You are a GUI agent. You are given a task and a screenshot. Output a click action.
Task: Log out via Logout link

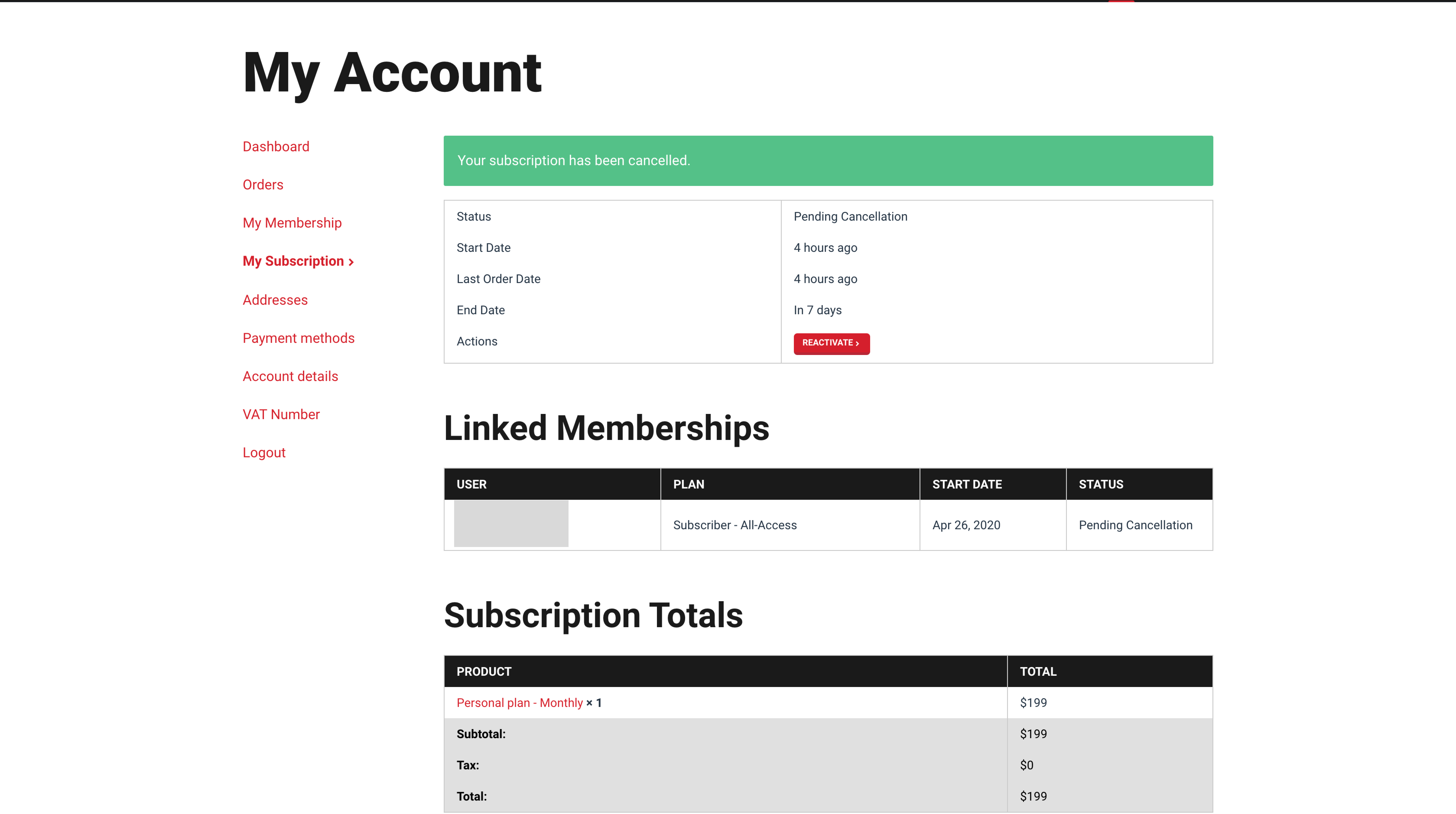pyautogui.click(x=264, y=453)
